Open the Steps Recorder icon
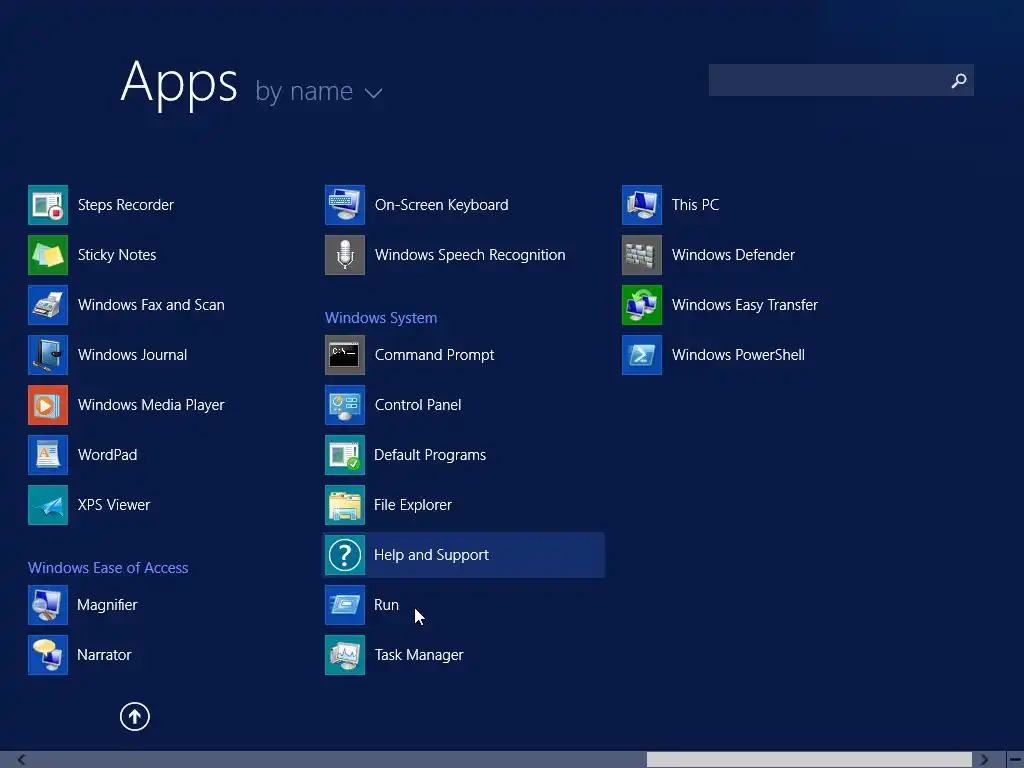Image resolution: width=1024 pixels, height=768 pixels. click(x=48, y=205)
